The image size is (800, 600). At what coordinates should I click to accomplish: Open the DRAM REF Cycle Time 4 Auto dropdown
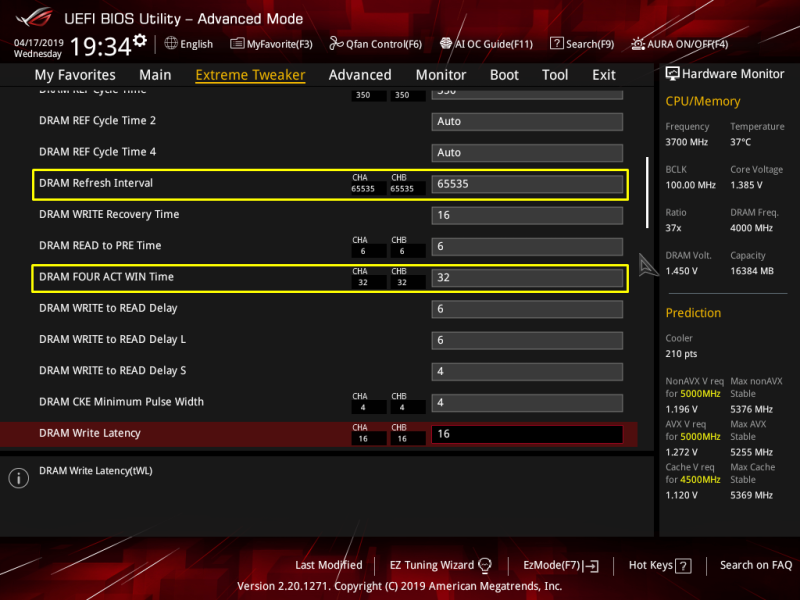tap(527, 152)
